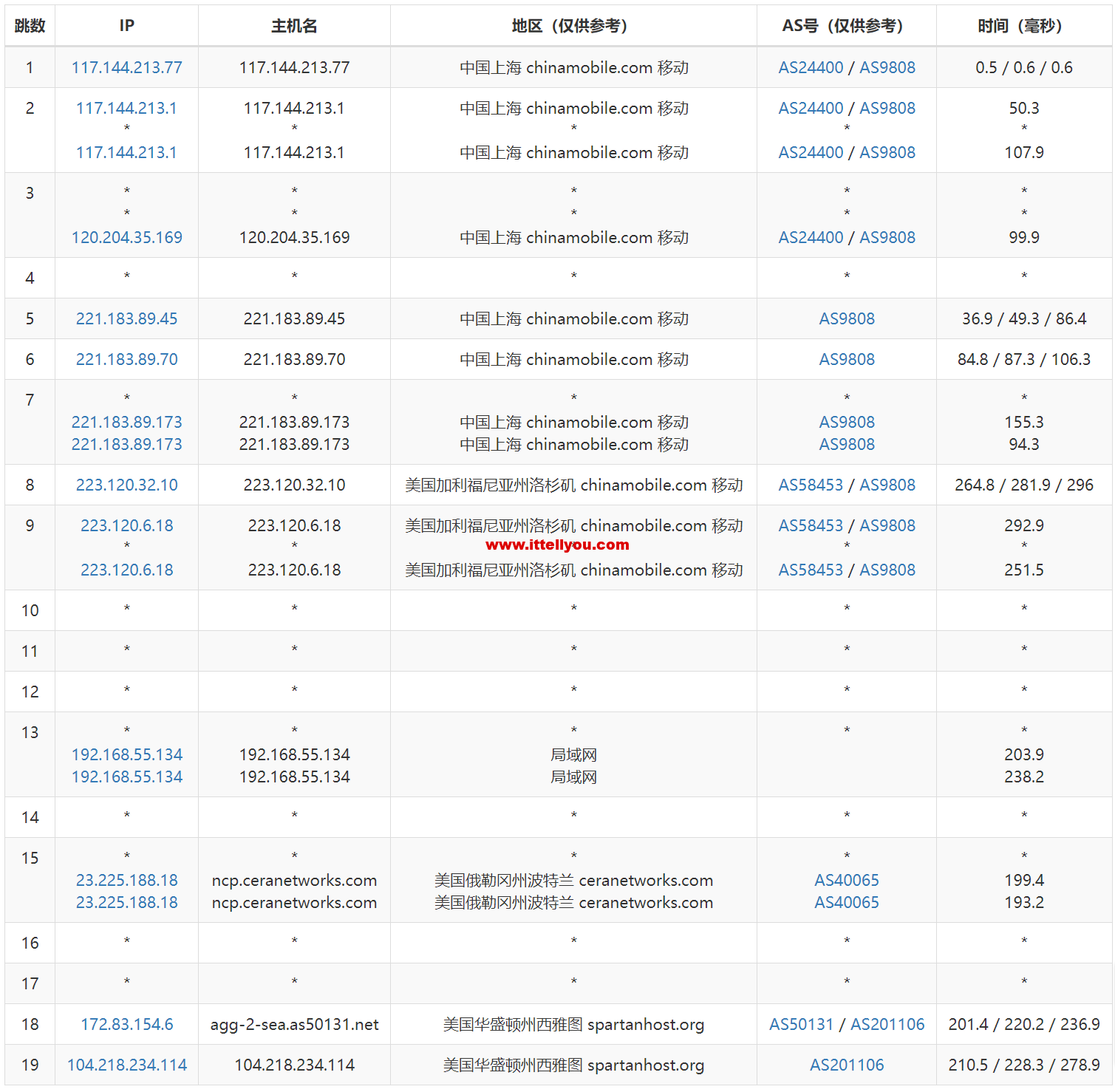Click the 地区（仅供参考） column header
The image size is (1115, 1092).
click(573, 26)
